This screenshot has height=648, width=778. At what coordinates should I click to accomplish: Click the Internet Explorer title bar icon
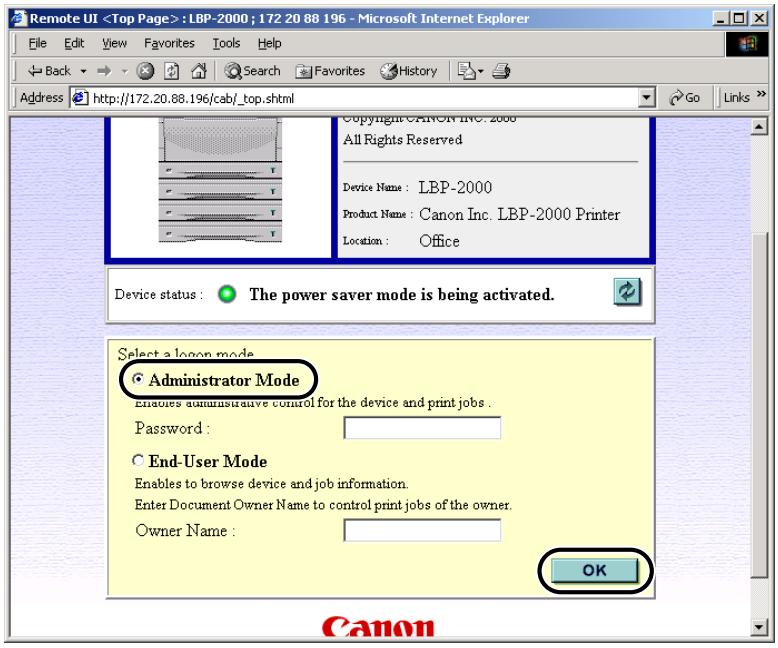[x=19, y=18]
